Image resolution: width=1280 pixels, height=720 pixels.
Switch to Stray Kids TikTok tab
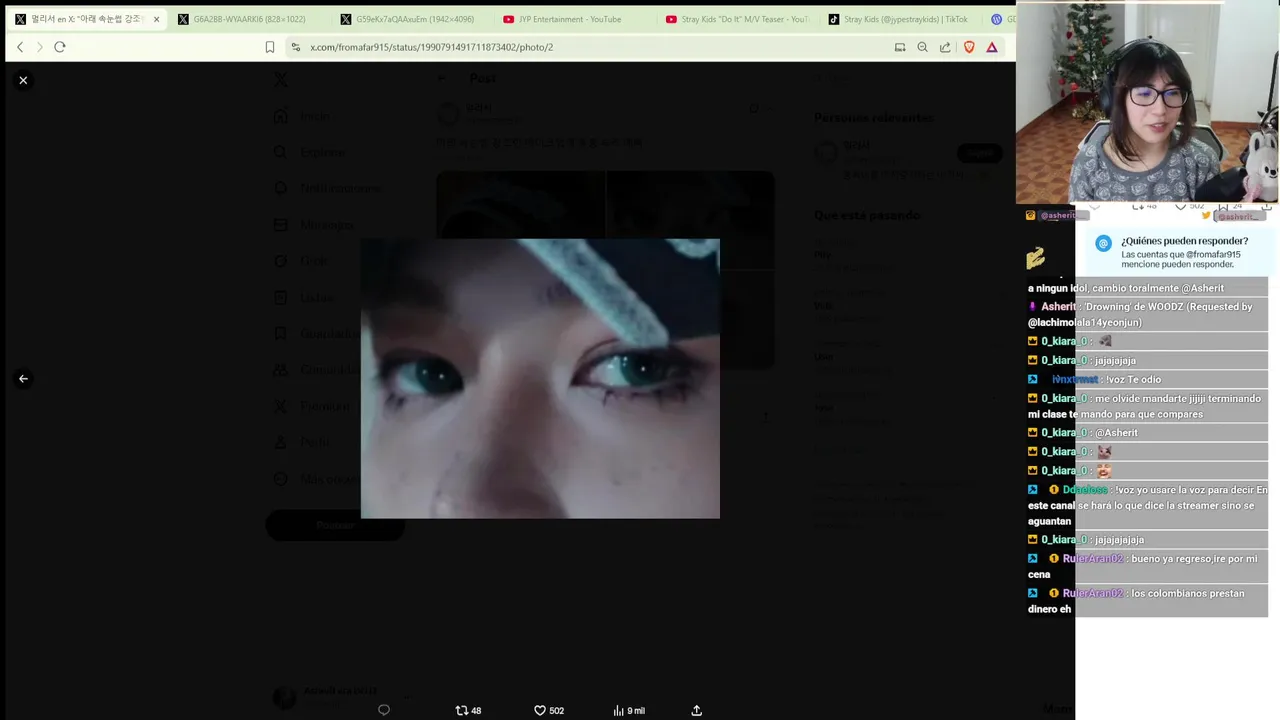tap(900, 19)
